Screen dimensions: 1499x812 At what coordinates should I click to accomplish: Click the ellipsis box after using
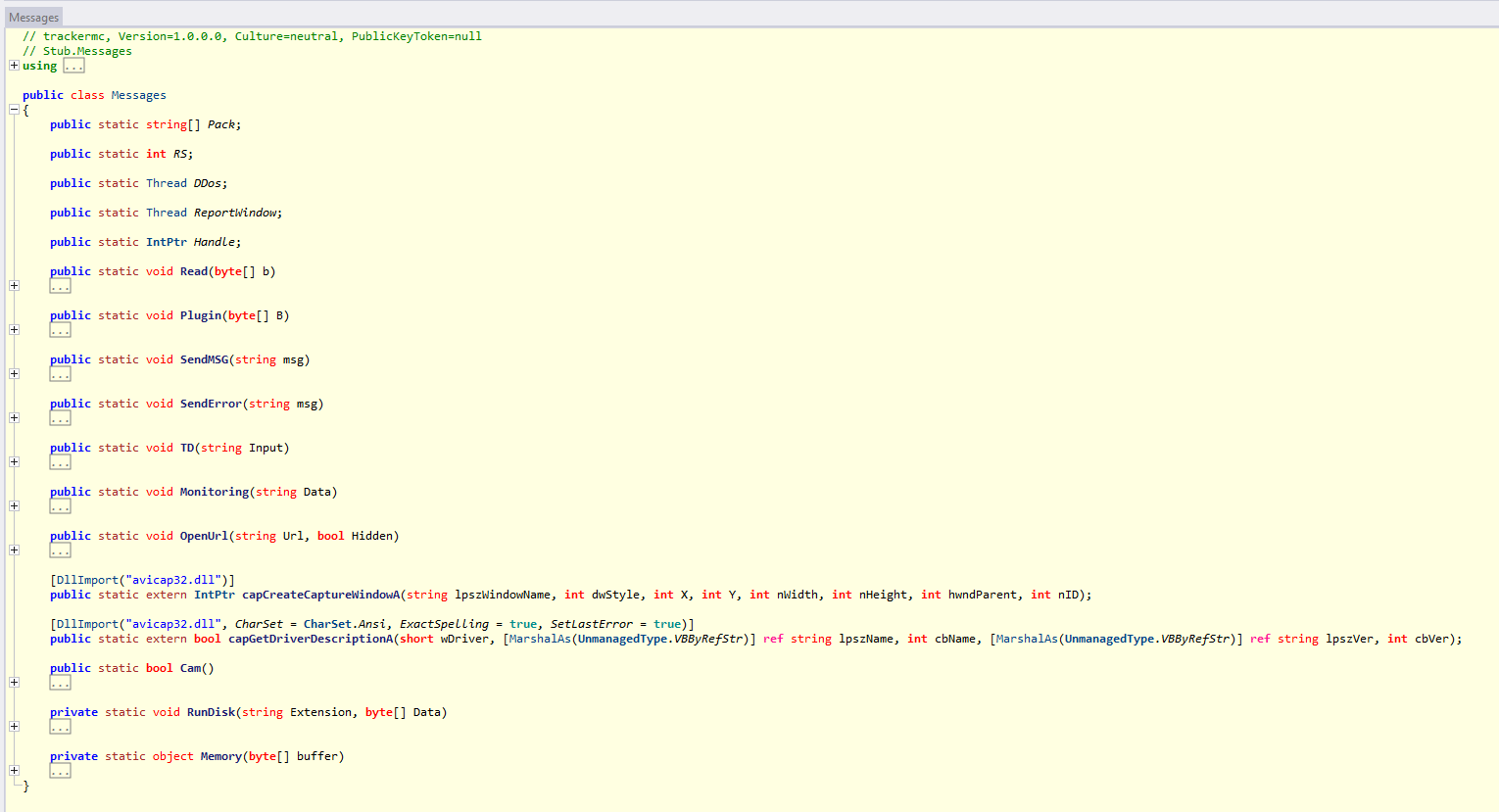point(73,66)
